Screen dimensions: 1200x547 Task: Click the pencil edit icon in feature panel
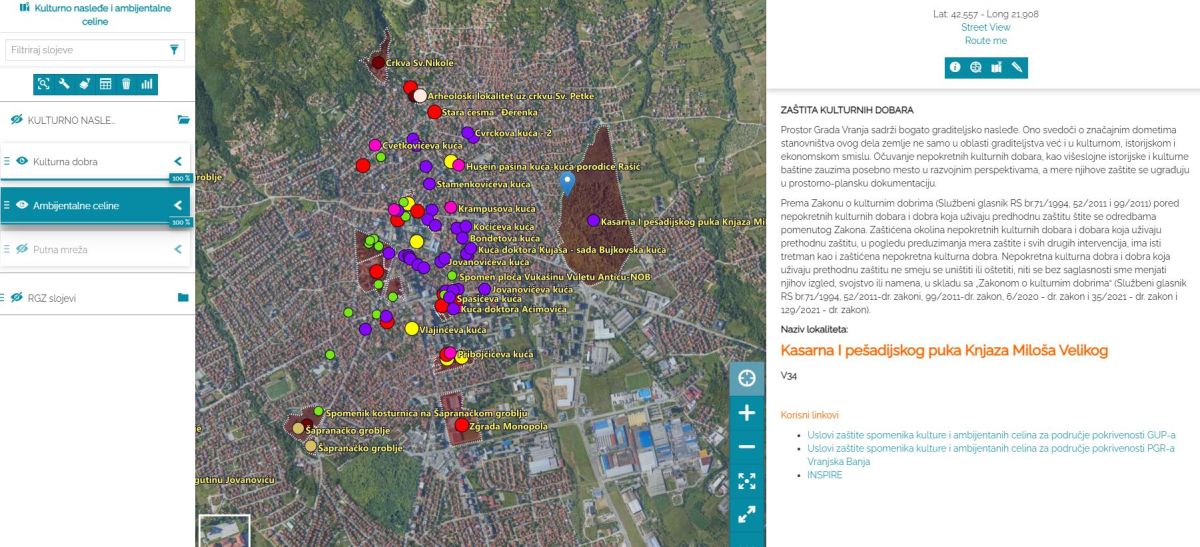1017,68
